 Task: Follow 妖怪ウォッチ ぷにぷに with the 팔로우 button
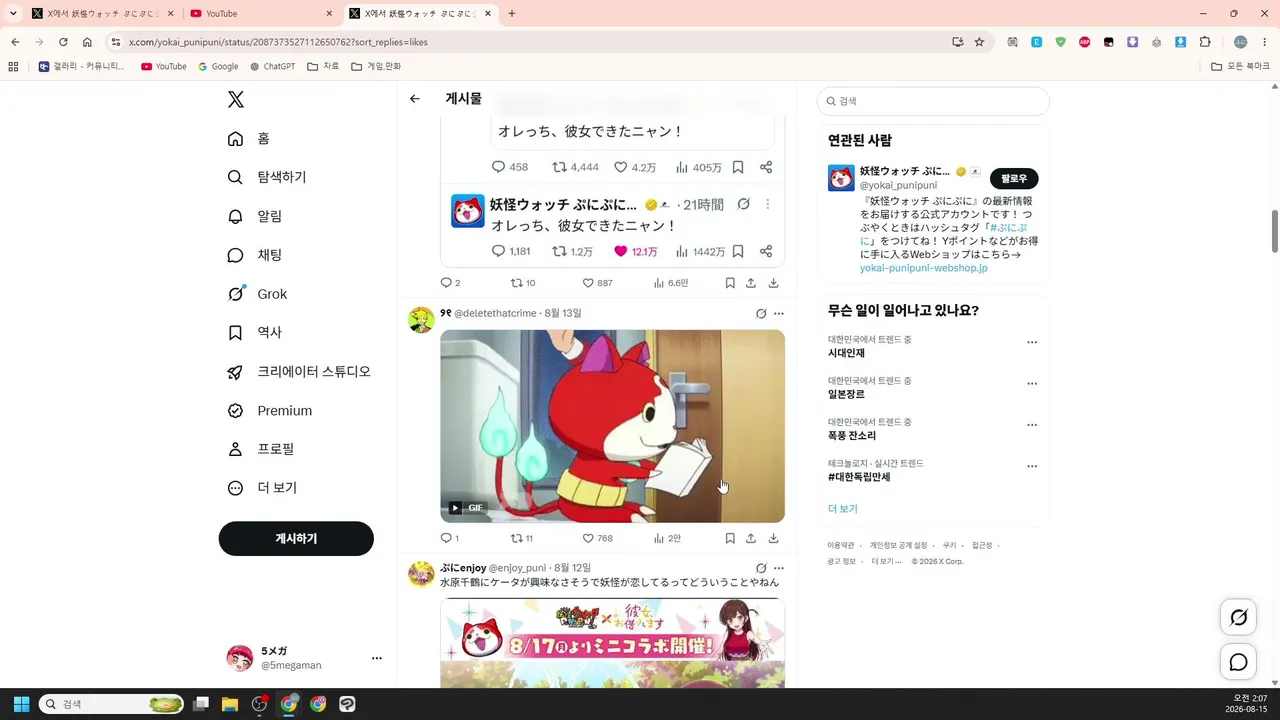pyautogui.click(x=1014, y=178)
